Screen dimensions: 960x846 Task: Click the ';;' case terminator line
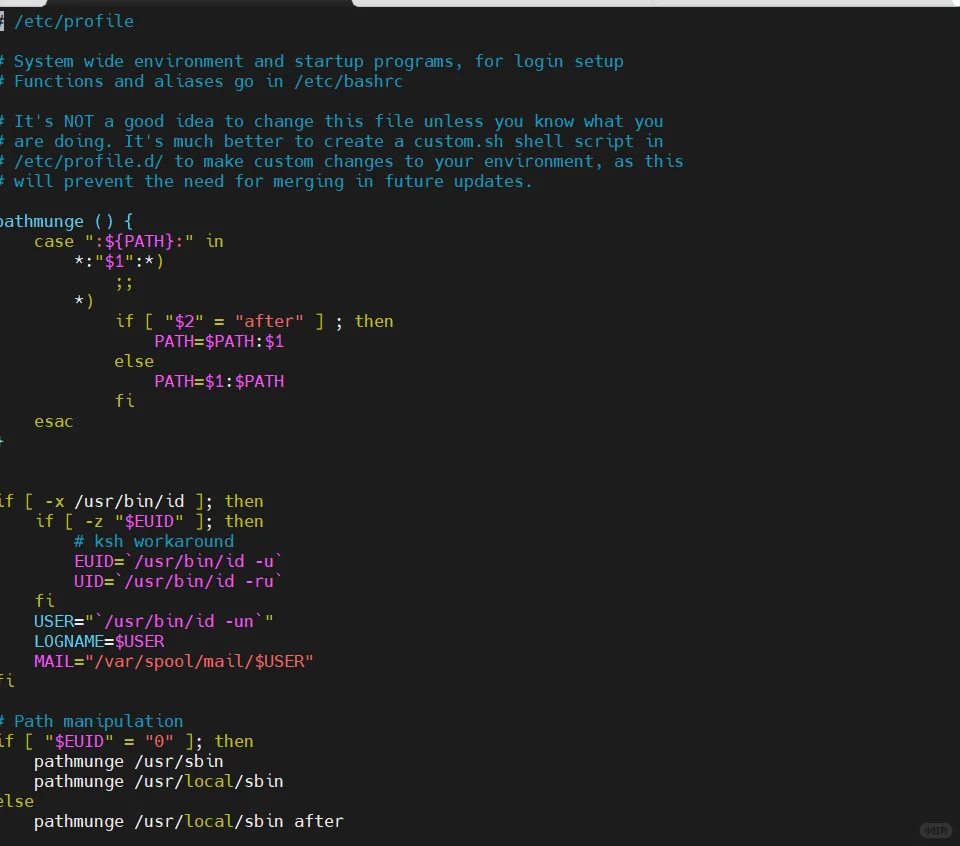pos(124,282)
